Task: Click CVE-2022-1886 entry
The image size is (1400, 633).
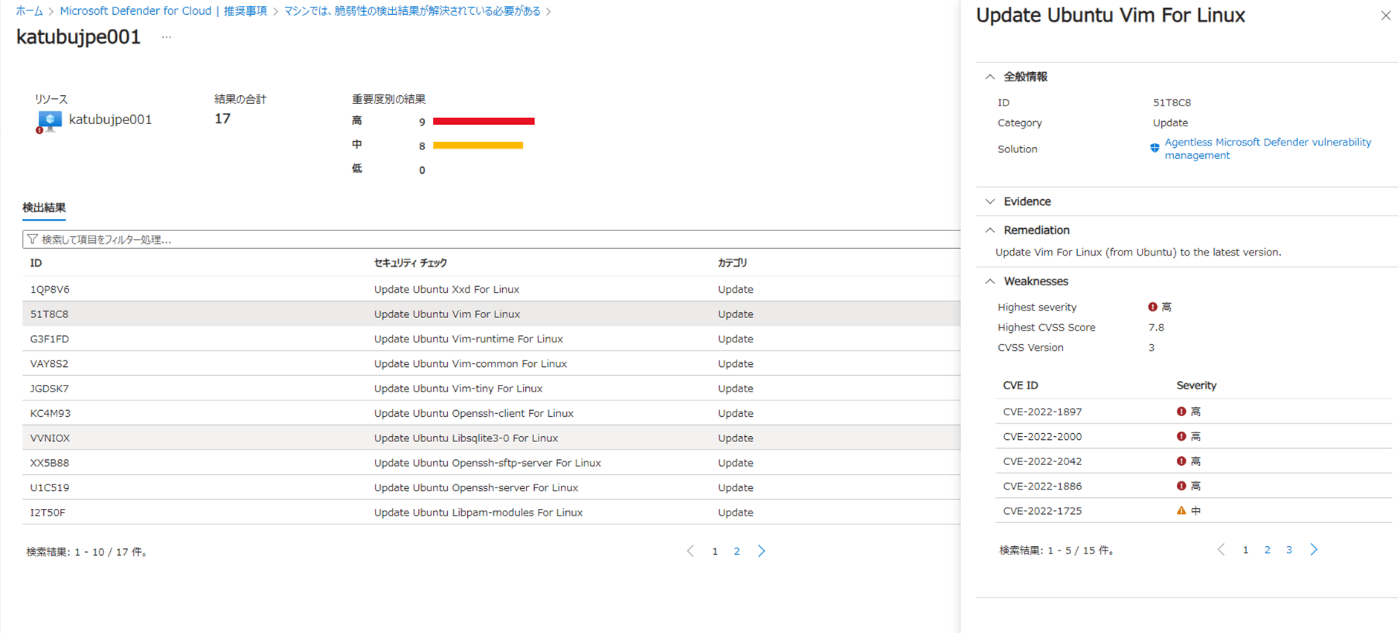Action: click(1042, 486)
